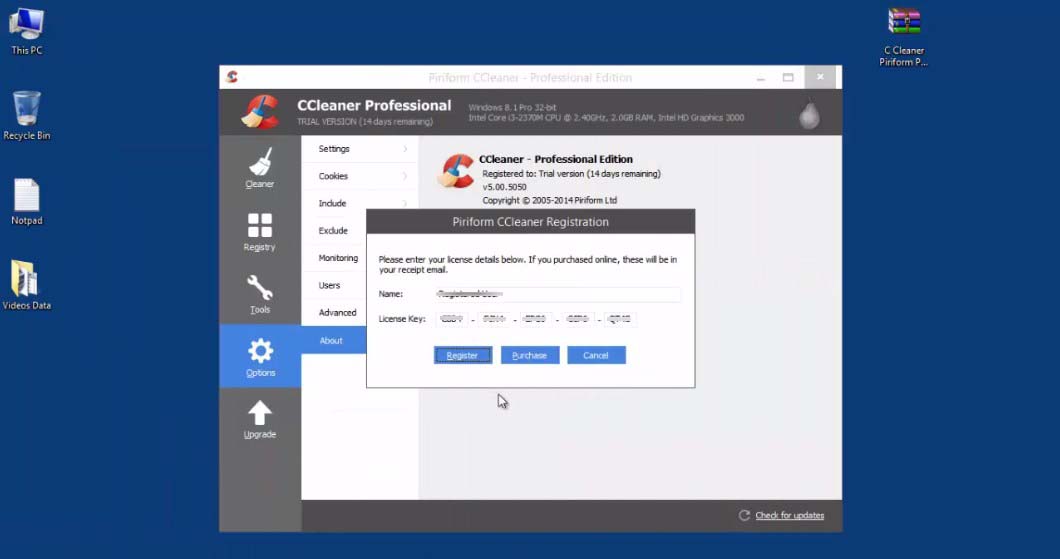The width and height of the screenshot is (1060, 559).
Task: Expand the chevron next to Settings
Action: (x=405, y=149)
